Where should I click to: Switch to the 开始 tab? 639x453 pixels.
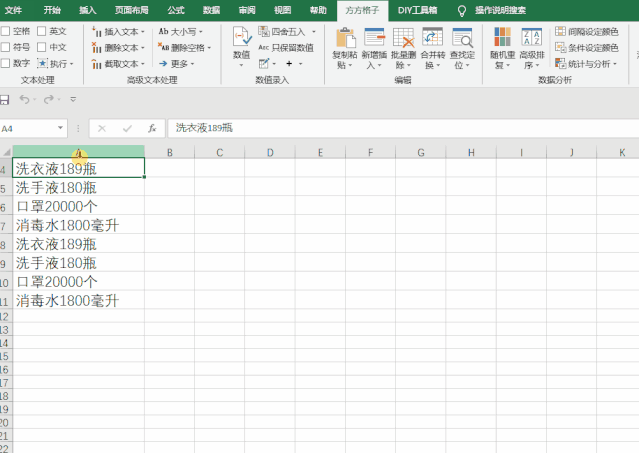coord(52,10)
